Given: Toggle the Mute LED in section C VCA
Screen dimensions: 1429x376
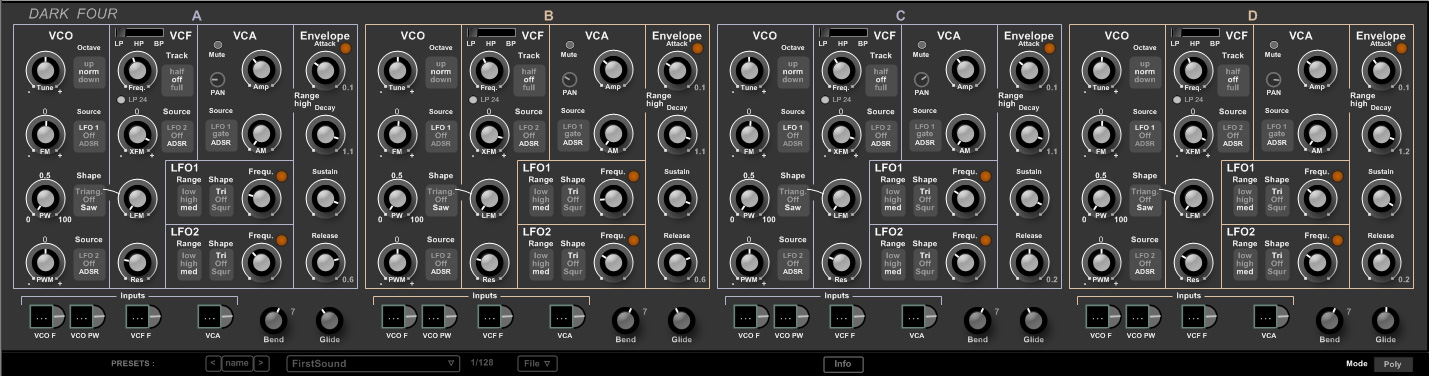Looking at the screenshot, I should click(x=921, y=45).
